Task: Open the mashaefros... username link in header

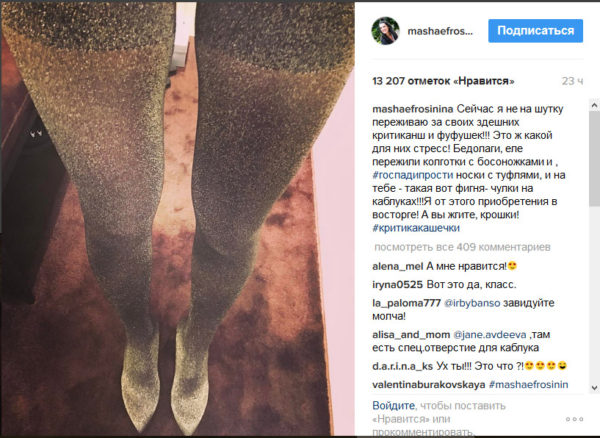Action: point(440,31)
